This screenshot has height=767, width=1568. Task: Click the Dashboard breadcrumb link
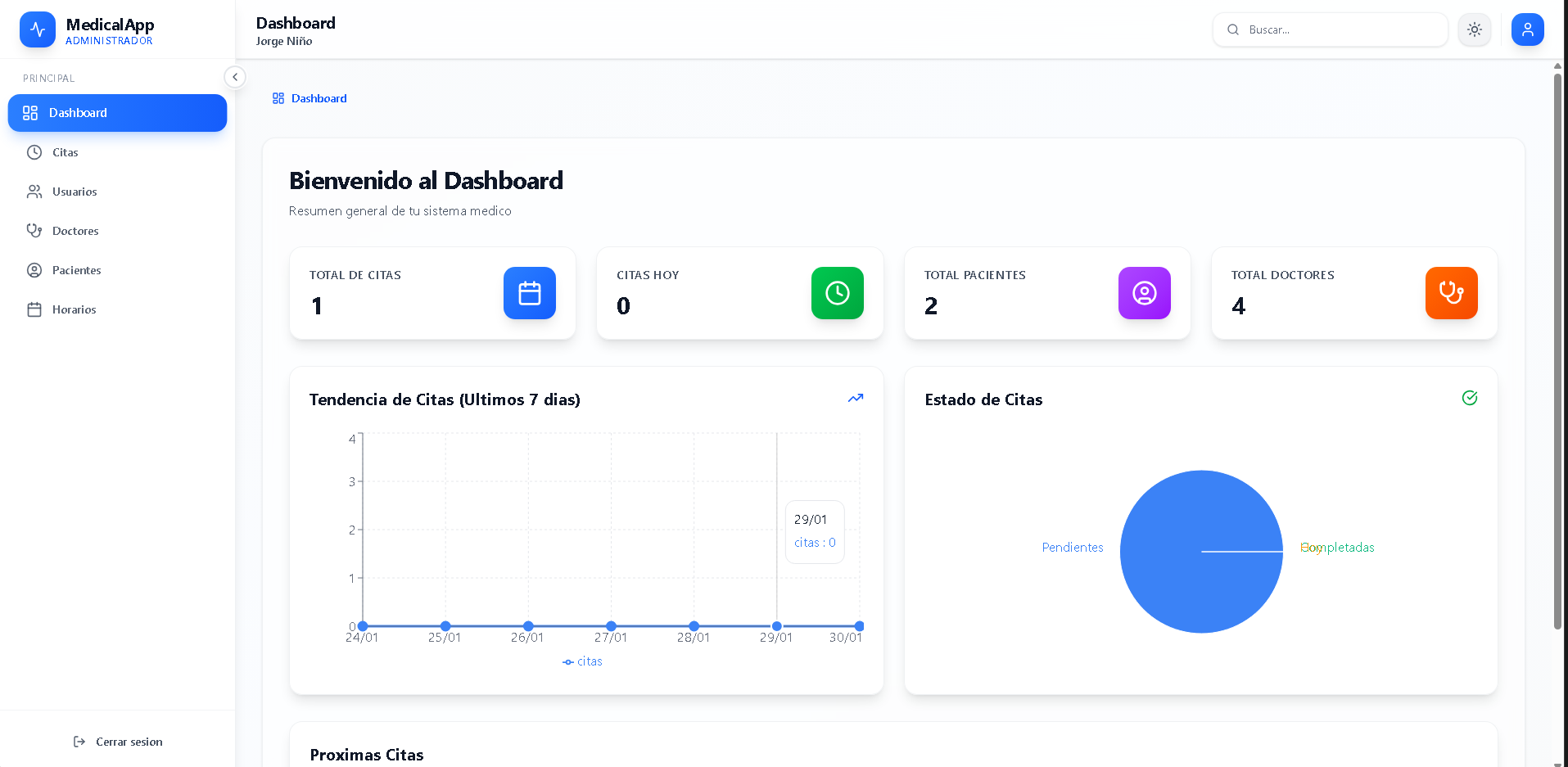coord(310,98)
